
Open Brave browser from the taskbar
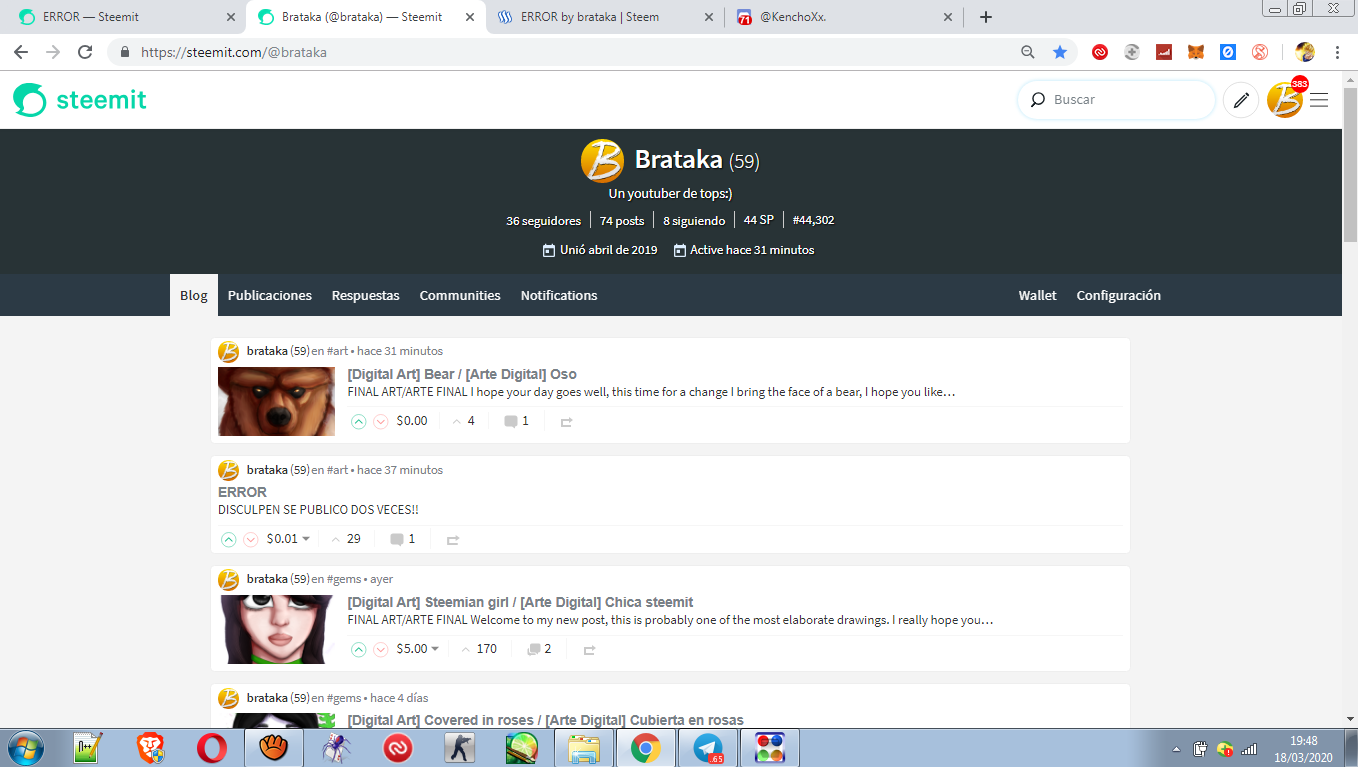coord(150,747)
